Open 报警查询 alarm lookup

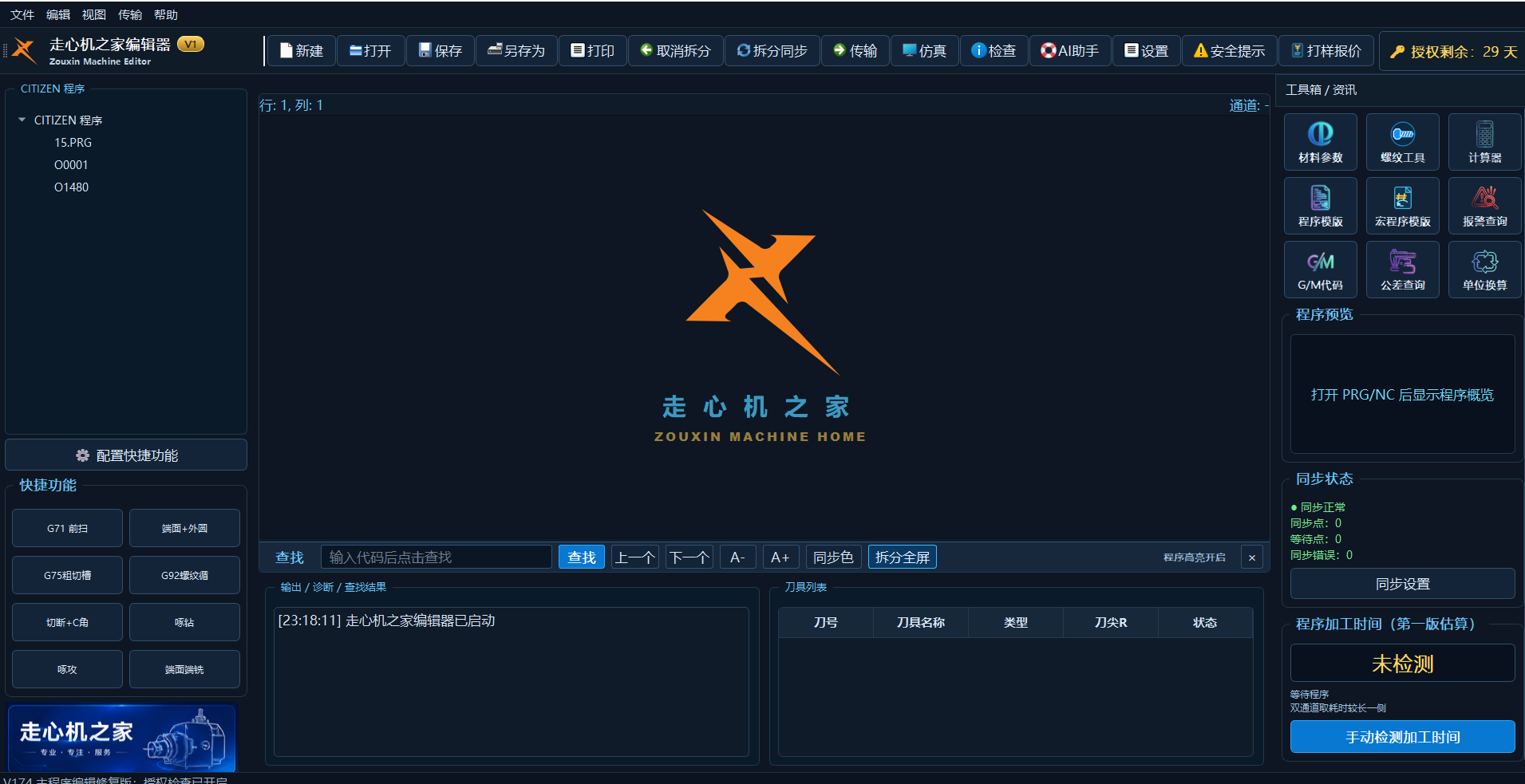(1485, 206)
